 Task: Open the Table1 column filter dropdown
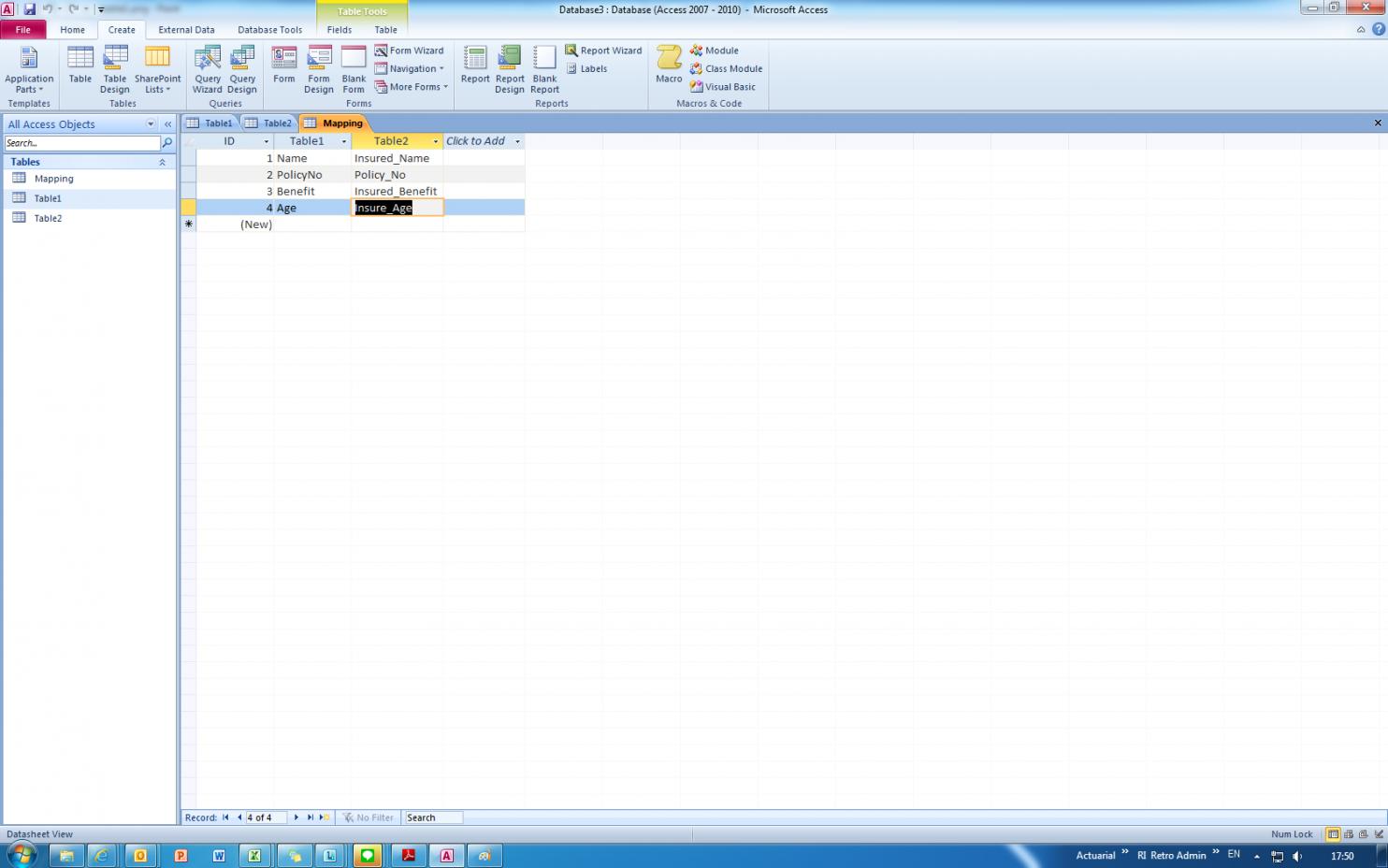[343, 141]
